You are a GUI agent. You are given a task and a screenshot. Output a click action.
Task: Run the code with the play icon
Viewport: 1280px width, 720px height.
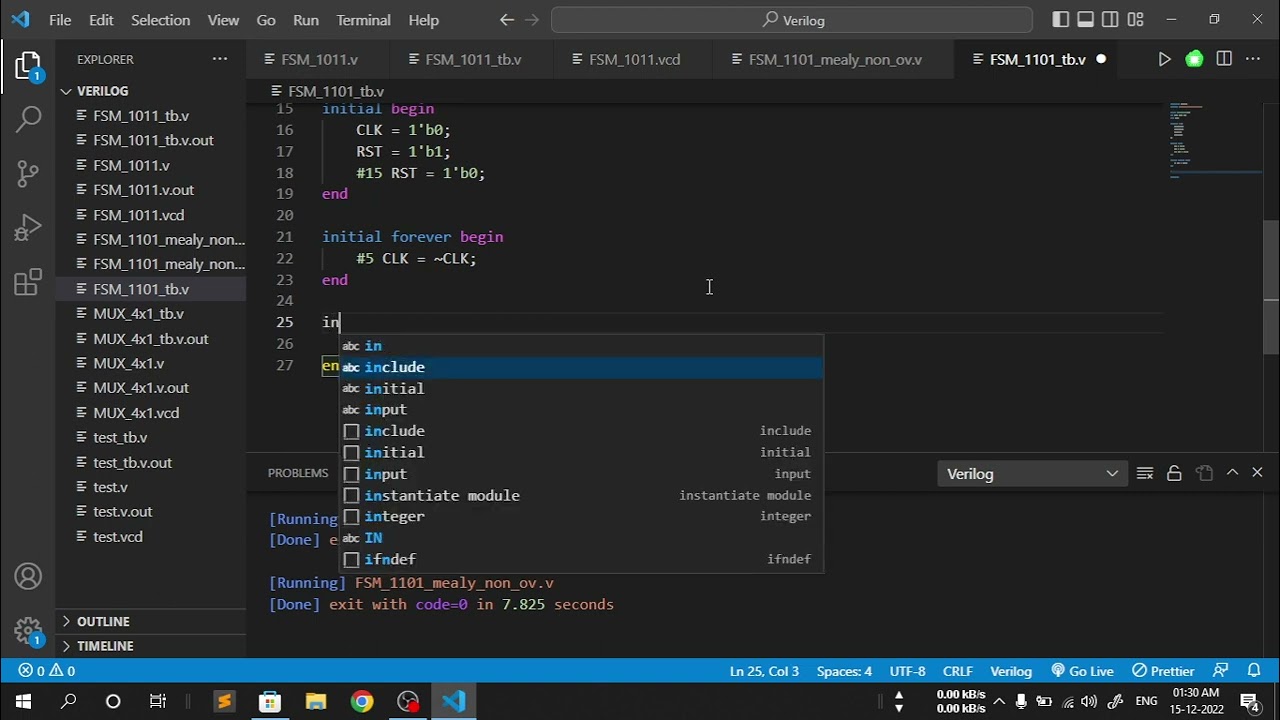click(1164, 60)
